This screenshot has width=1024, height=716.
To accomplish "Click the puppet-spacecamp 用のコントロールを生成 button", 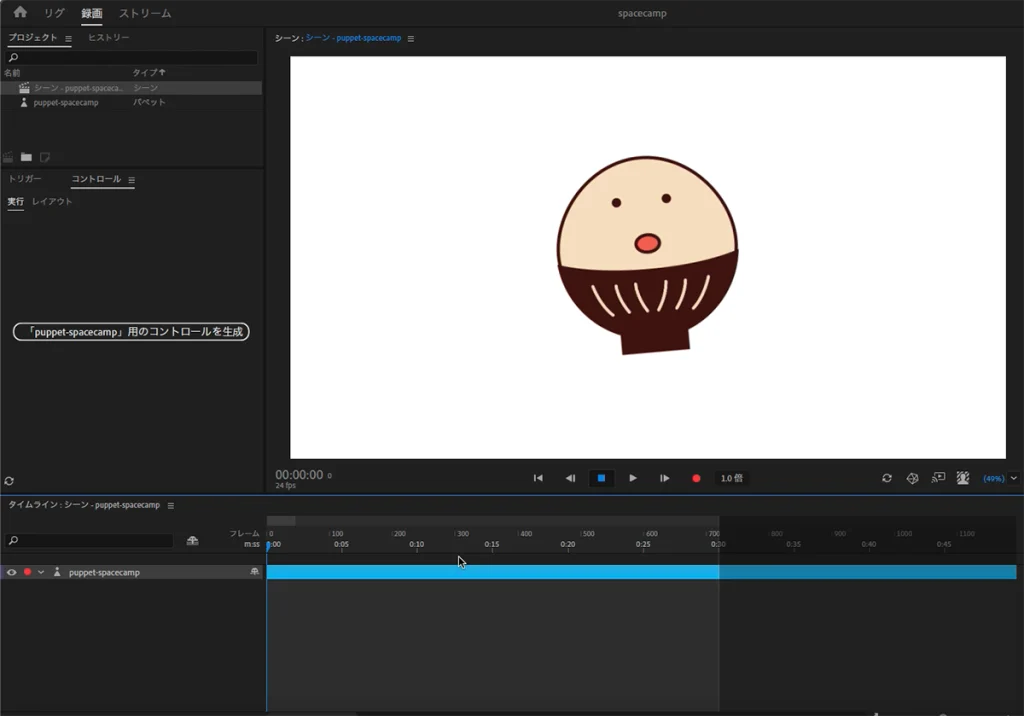I will [131, 331].
